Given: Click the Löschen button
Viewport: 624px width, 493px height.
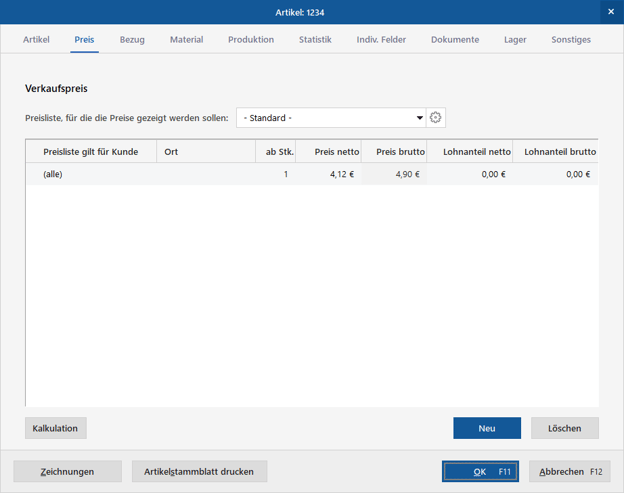Looking at the screenshot, I should 564,428.
